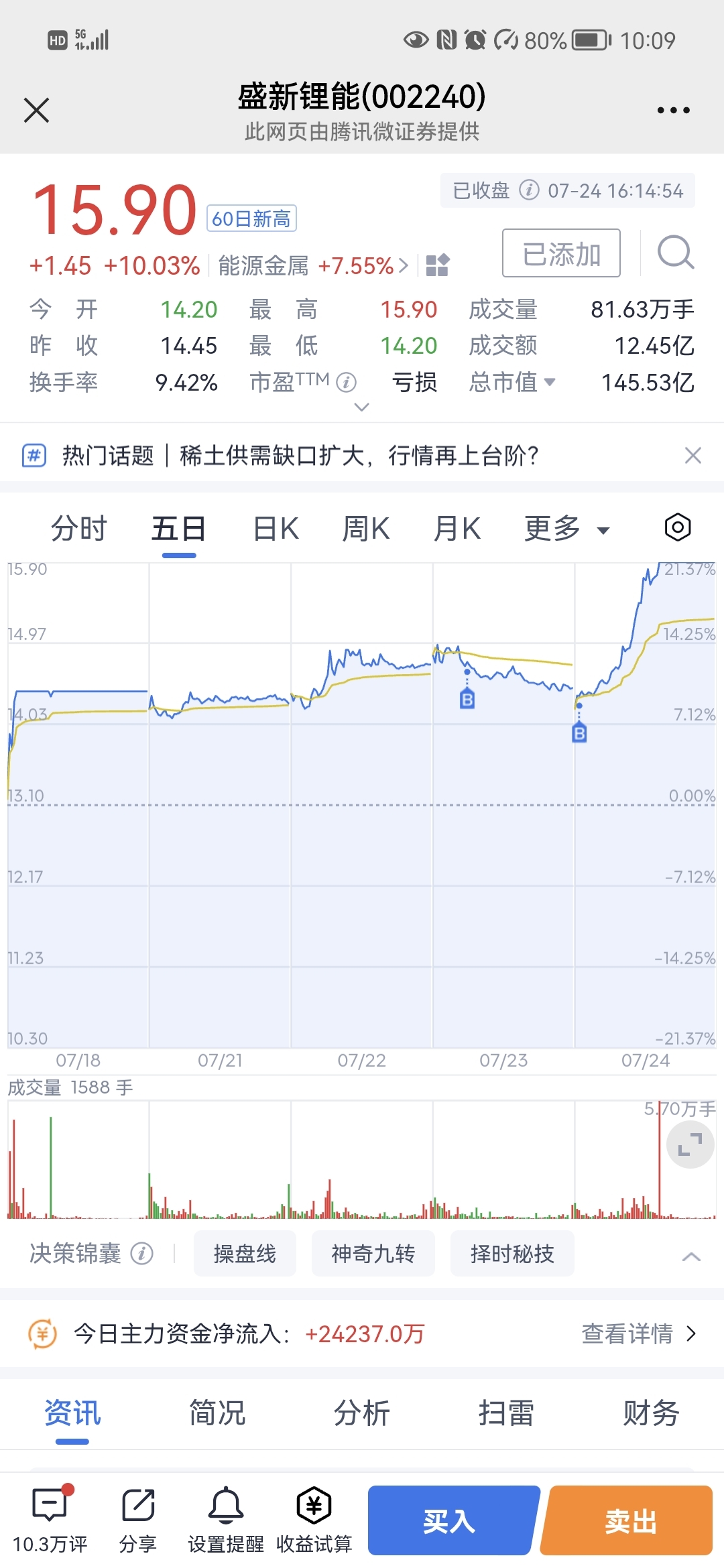This screenshot has width=724, height=1568.
Task: Toggle the 已添加 watchlist button
Action: 561,253
